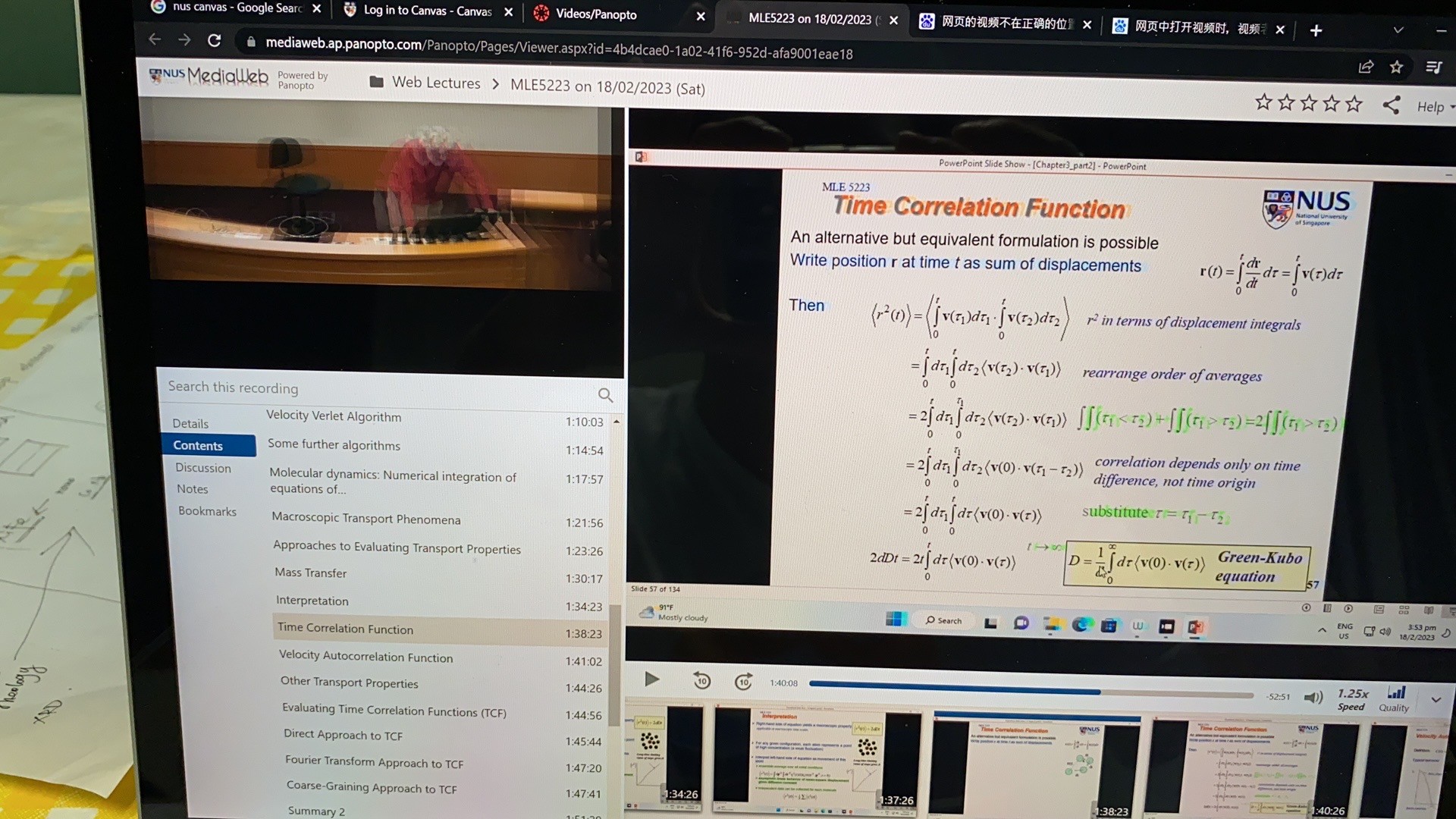Click the share icon next to Help
The height and width of the screenshot is (819, 1456).
(1391, 105)
